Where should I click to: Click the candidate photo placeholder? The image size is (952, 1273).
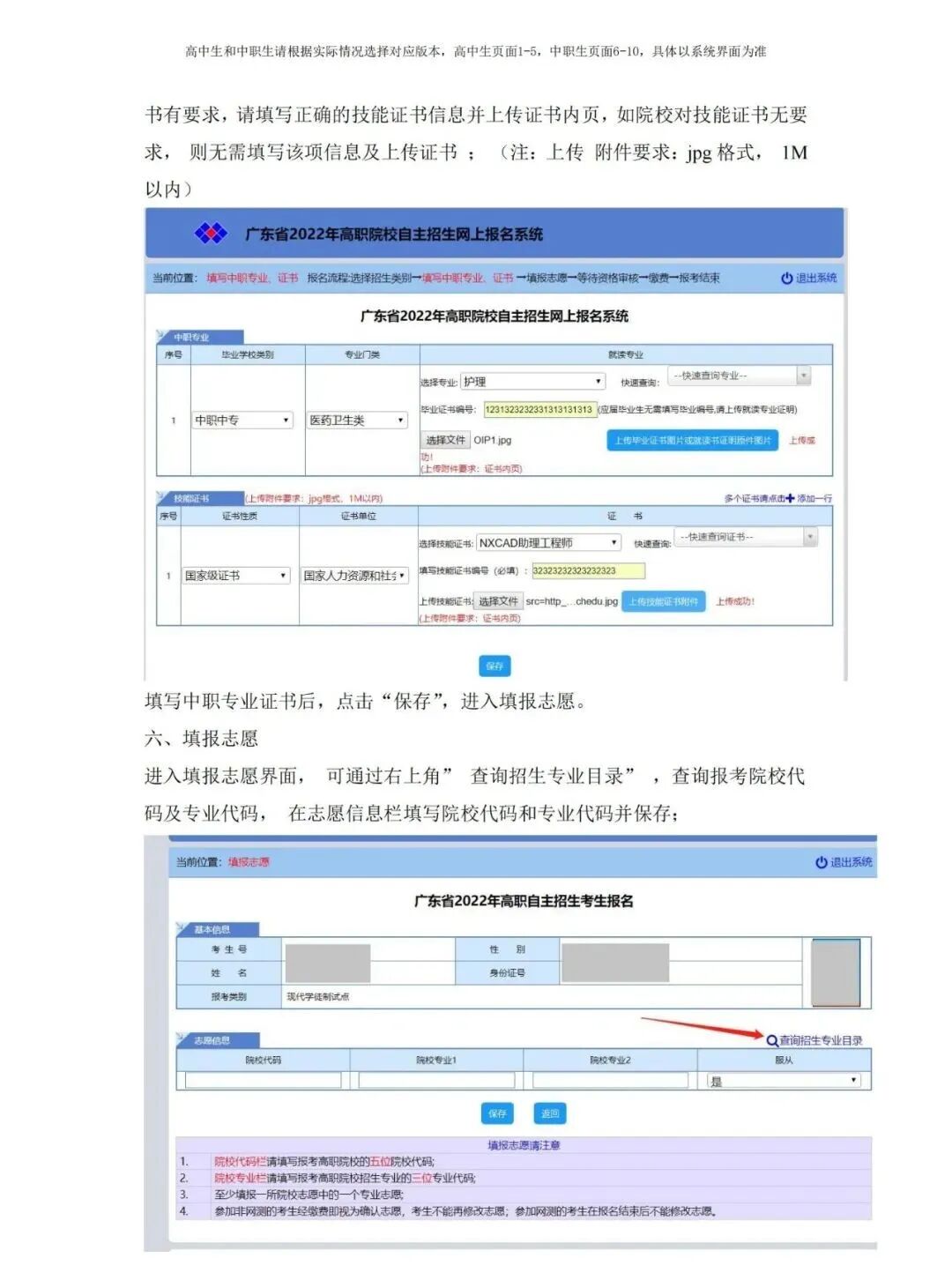[835, 973]
